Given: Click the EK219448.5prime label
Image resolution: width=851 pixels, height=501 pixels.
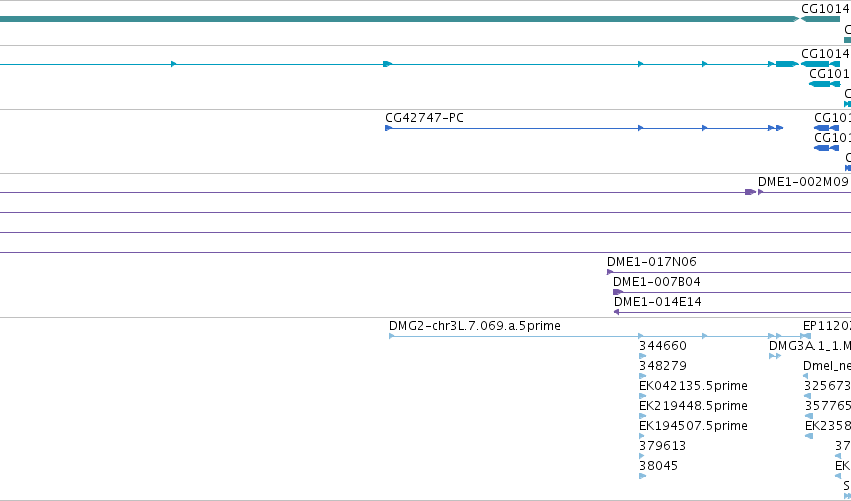Looking at the screenshot, I should click(x=693, y=406).
